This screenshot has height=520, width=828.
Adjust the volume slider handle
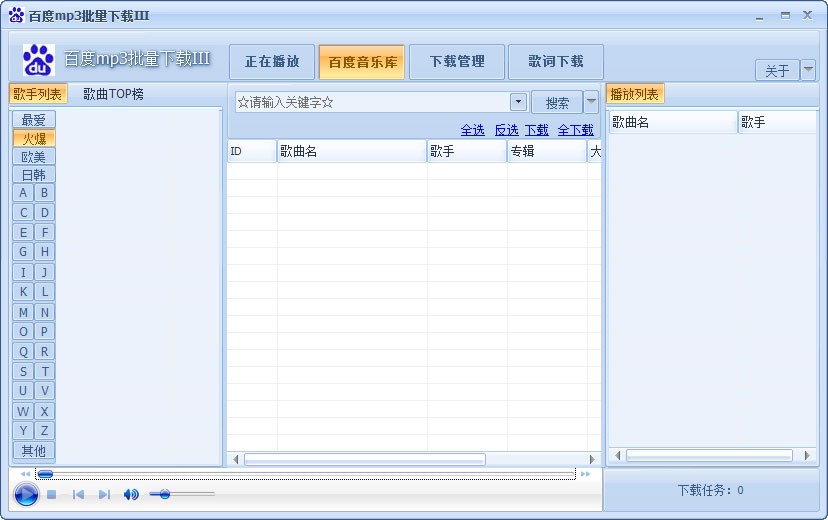click(x=164, y=494)
